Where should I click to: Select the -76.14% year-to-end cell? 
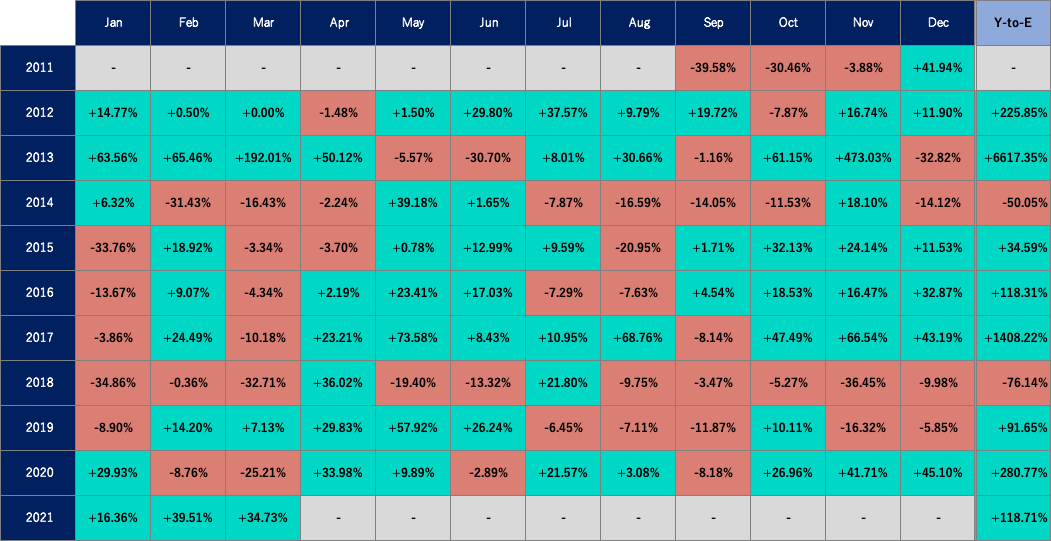pyautogui.click(x=1013, y=383)
